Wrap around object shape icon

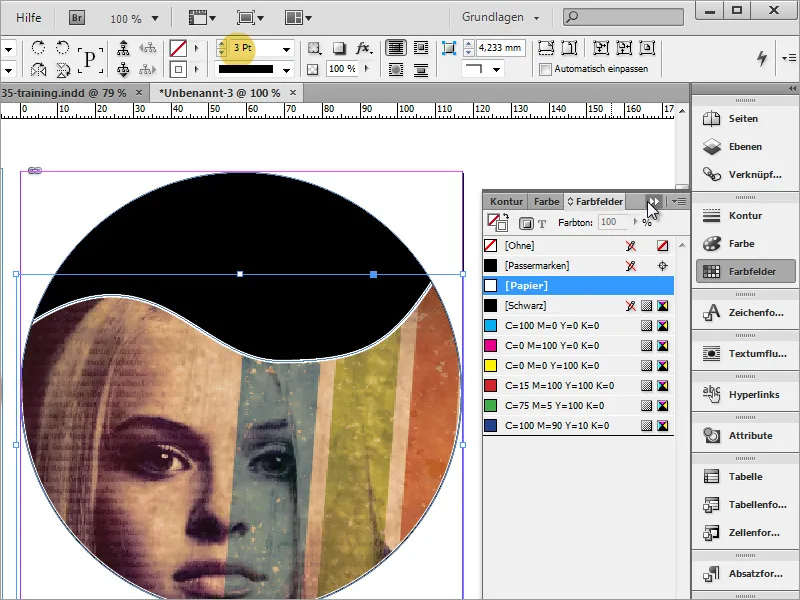coord(396,69)
